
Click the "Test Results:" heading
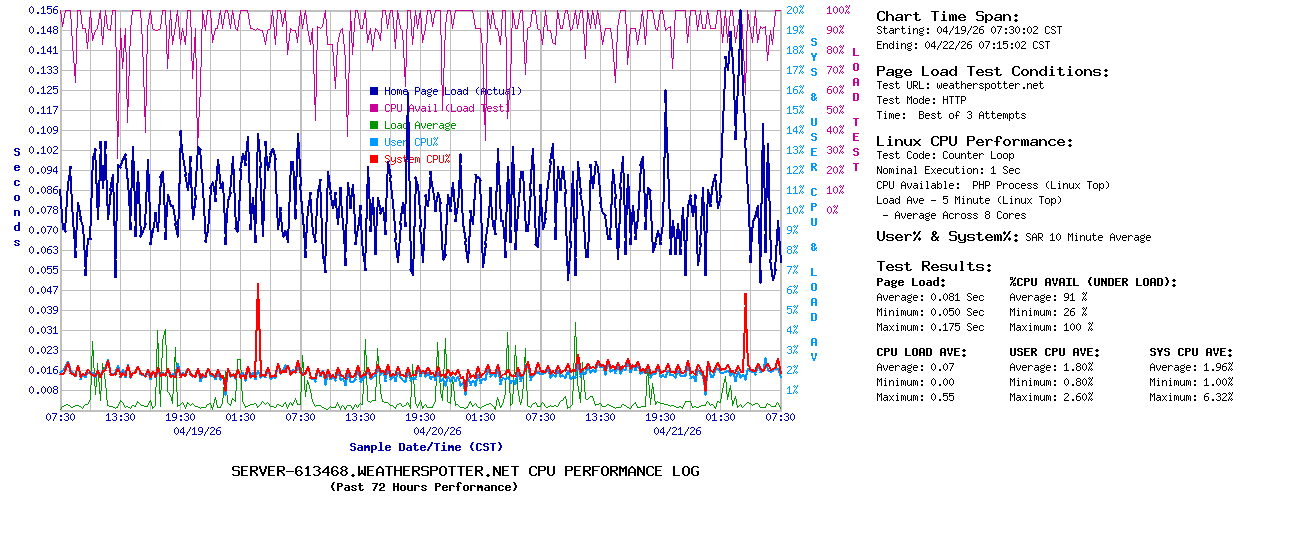tap(934, 266)
